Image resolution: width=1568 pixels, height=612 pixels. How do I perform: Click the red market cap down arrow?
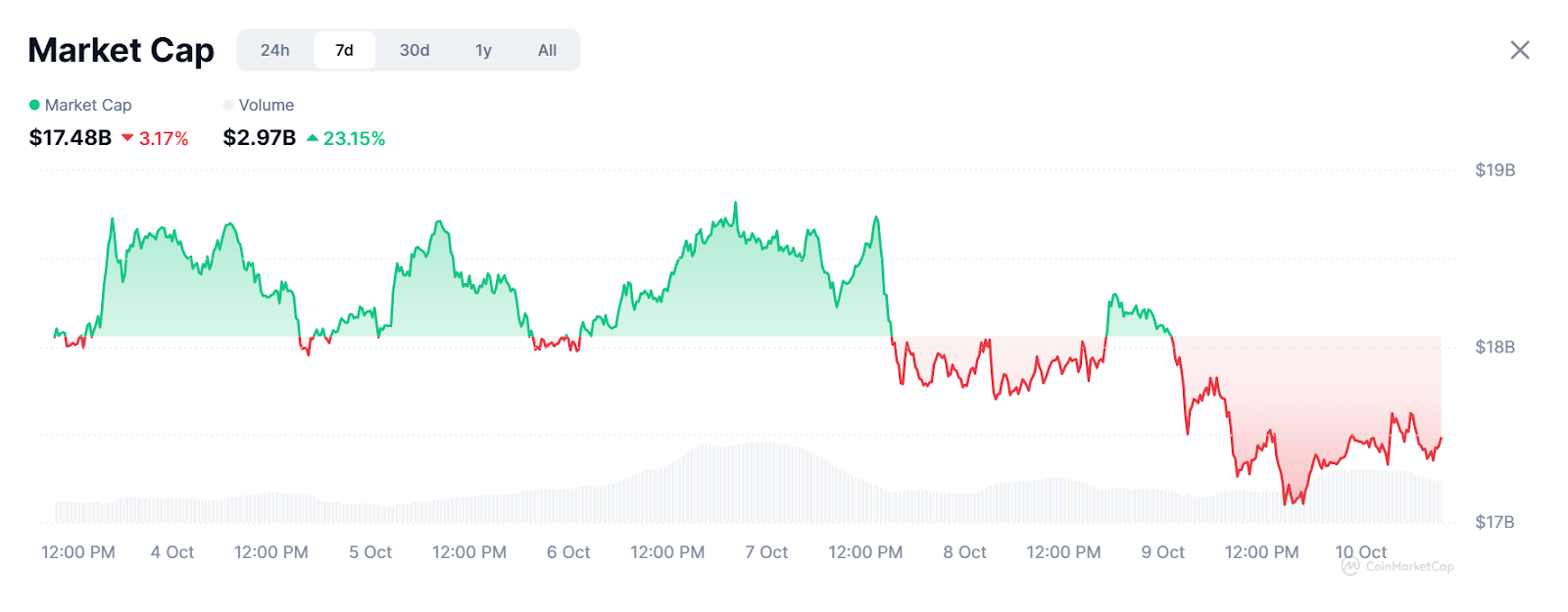pyautogui.click(x=127, y=138)
